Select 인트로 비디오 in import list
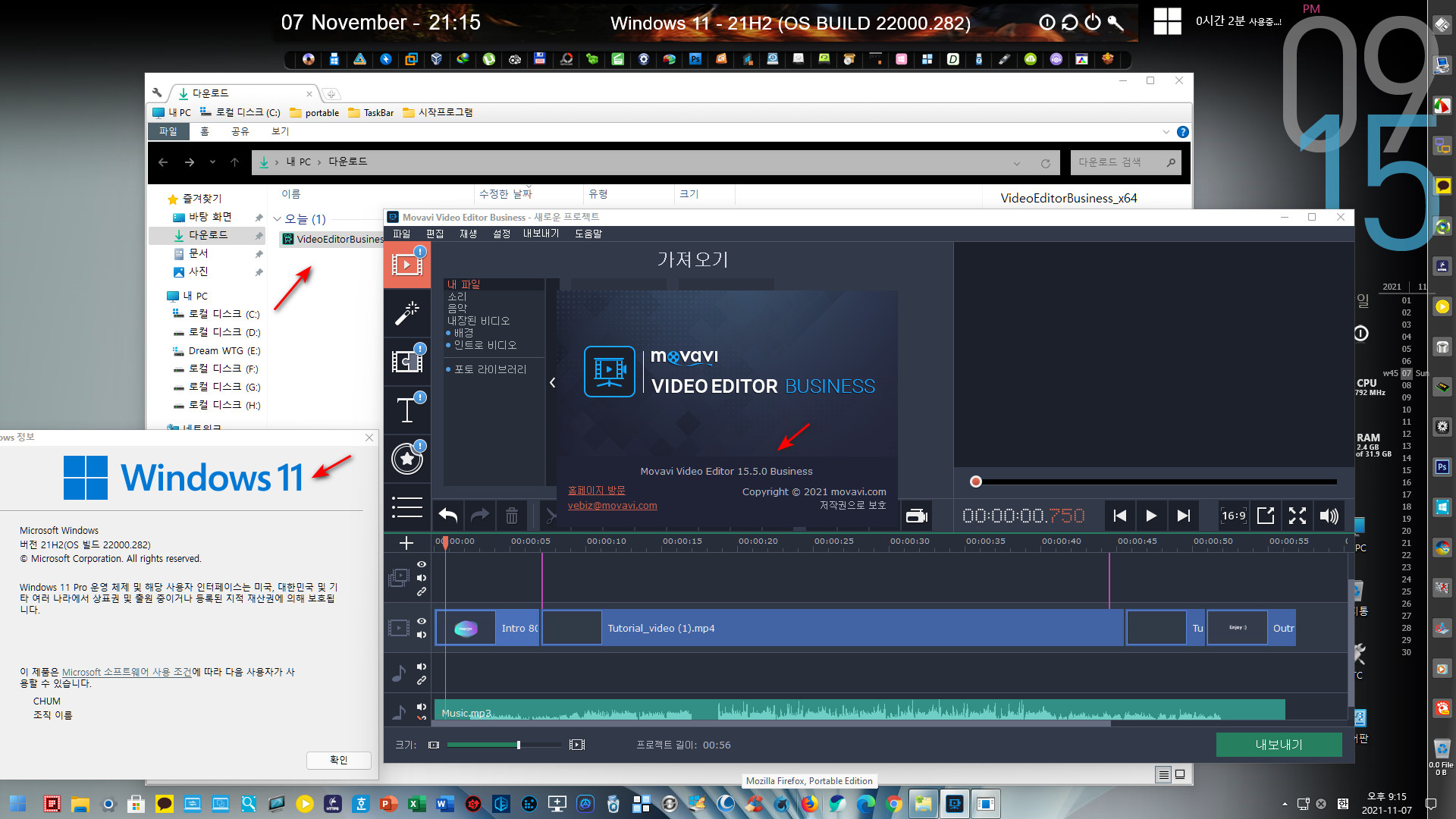 [x=485, y=345]
